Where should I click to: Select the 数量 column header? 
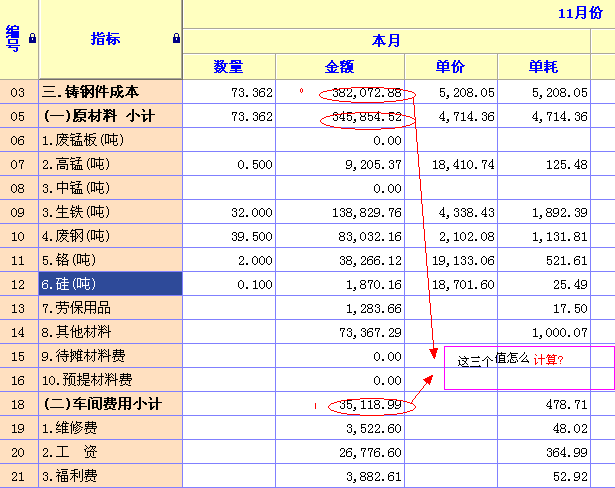point(229,66)
